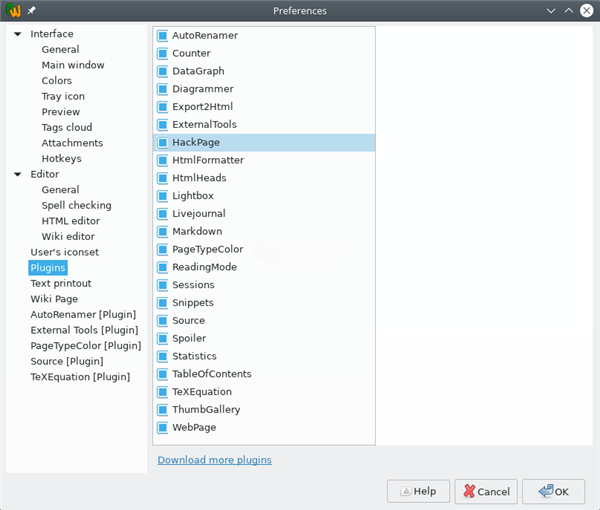Screen dimensions: 600x510
Task: Uncheck the AutoRenamer plugin checkbox
Action: 163,36
